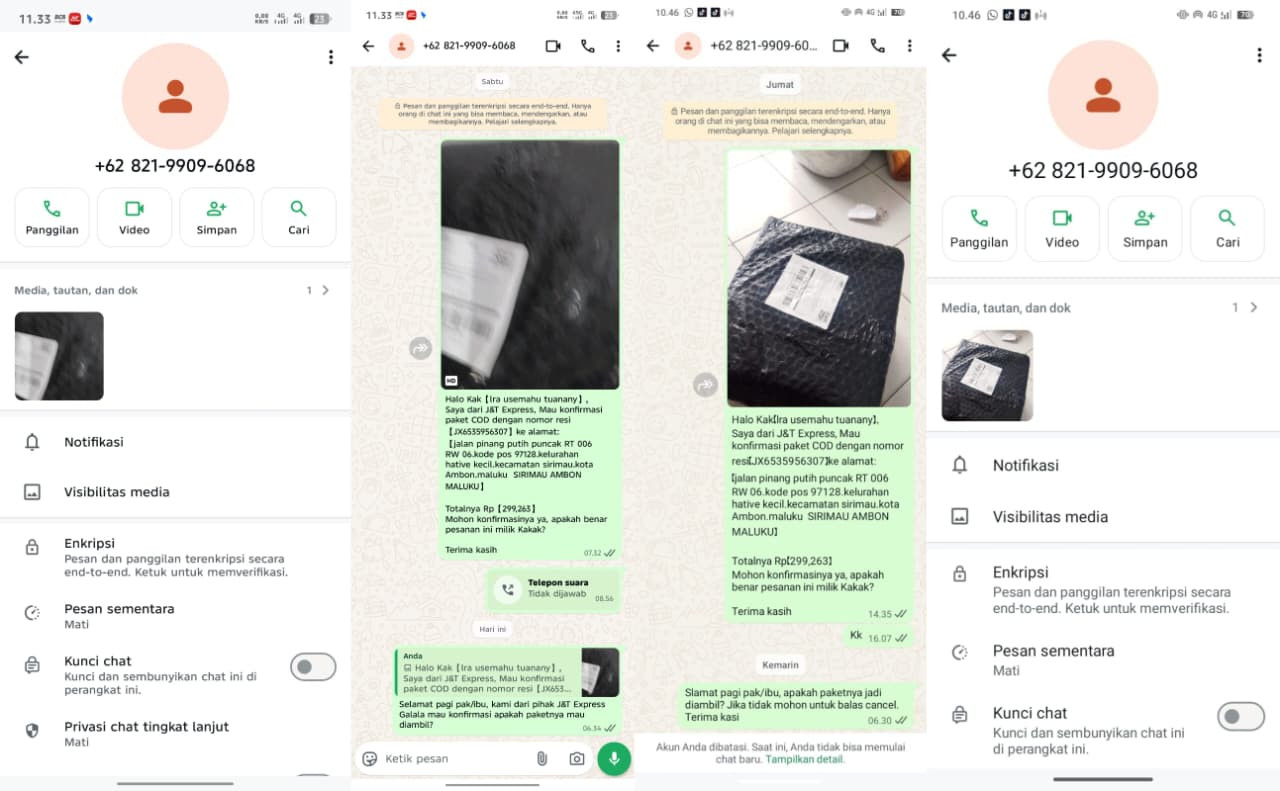Image resolution: width=1280 pixels, height=791 pixels.
Task: Tap the Video button on the 11.33 contact info screen
Action: click(134, 217)
